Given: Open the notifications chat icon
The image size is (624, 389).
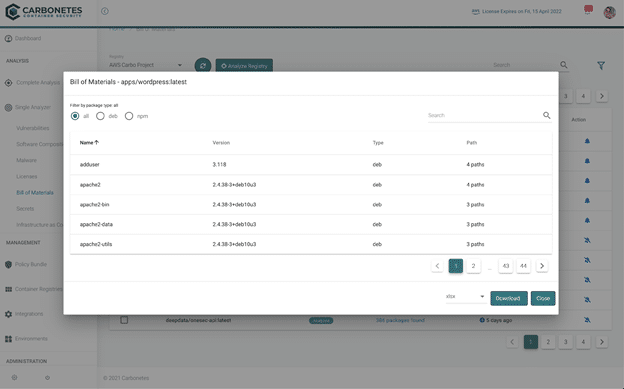Looking at the screenshot, I should [x=588, y=10].
